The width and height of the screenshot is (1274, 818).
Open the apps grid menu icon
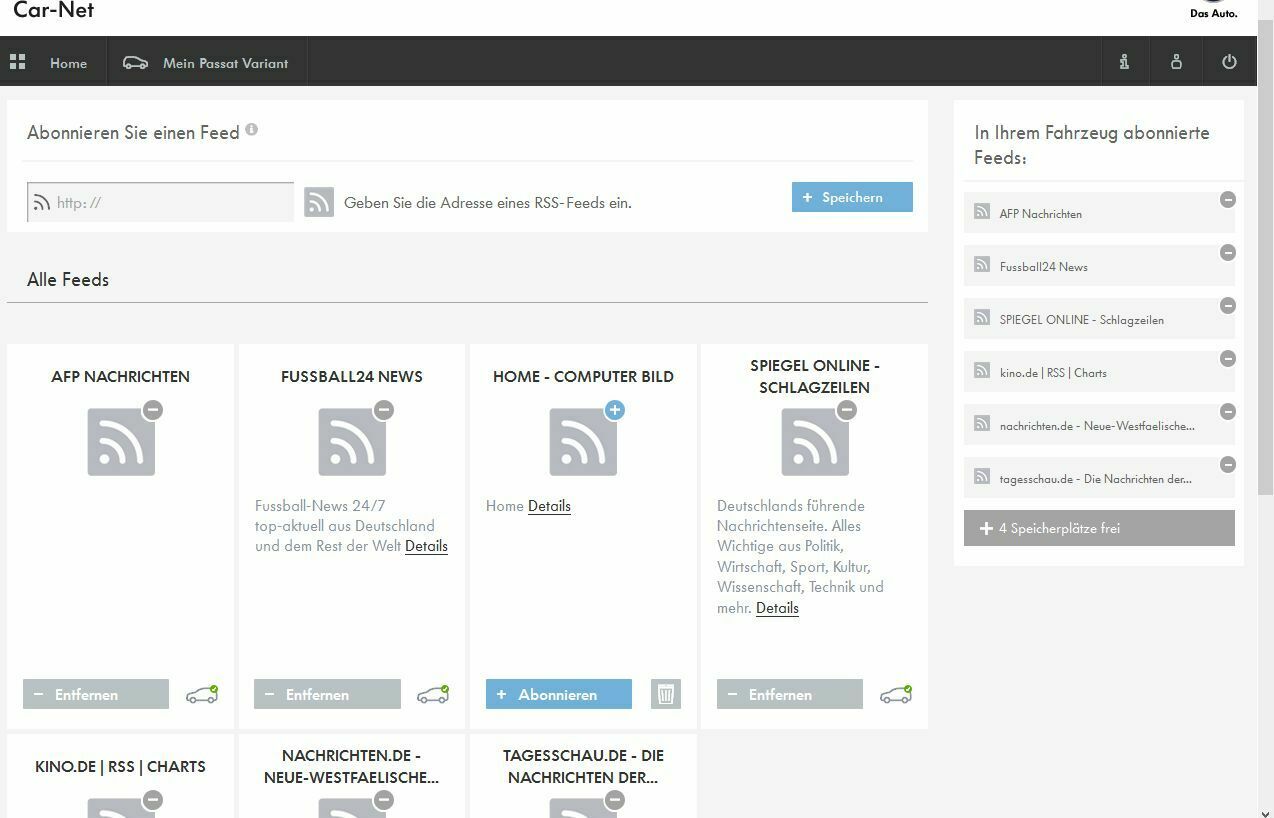(x=17, y=62)
